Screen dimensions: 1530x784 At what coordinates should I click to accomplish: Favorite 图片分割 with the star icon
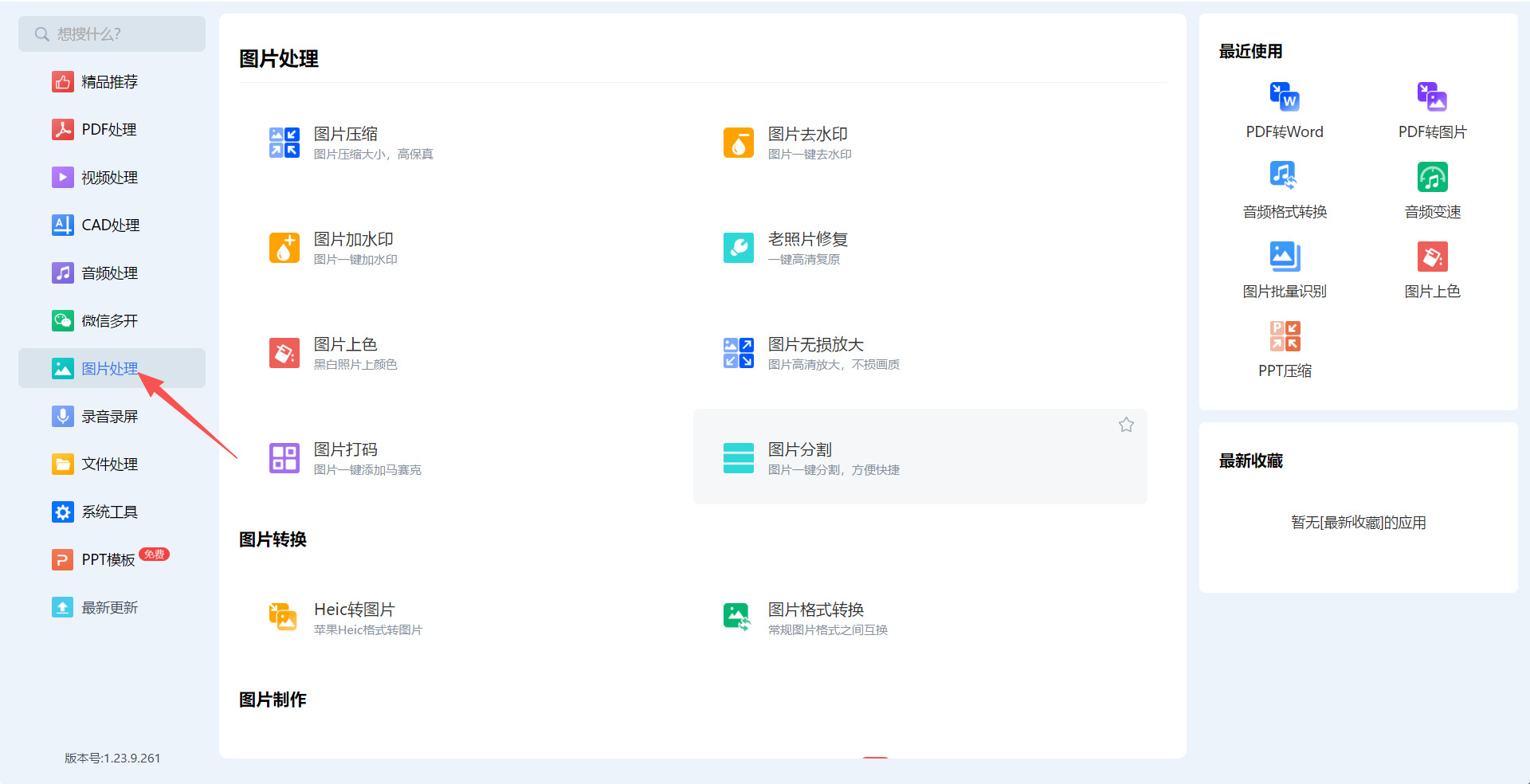tap(1126, 425)
